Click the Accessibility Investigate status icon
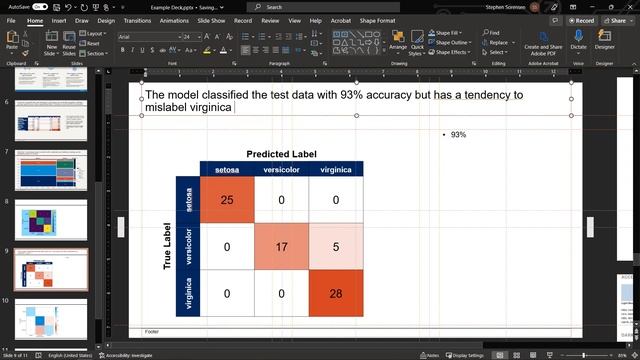This screenshot has height=360, width=640. coord(126,356)
